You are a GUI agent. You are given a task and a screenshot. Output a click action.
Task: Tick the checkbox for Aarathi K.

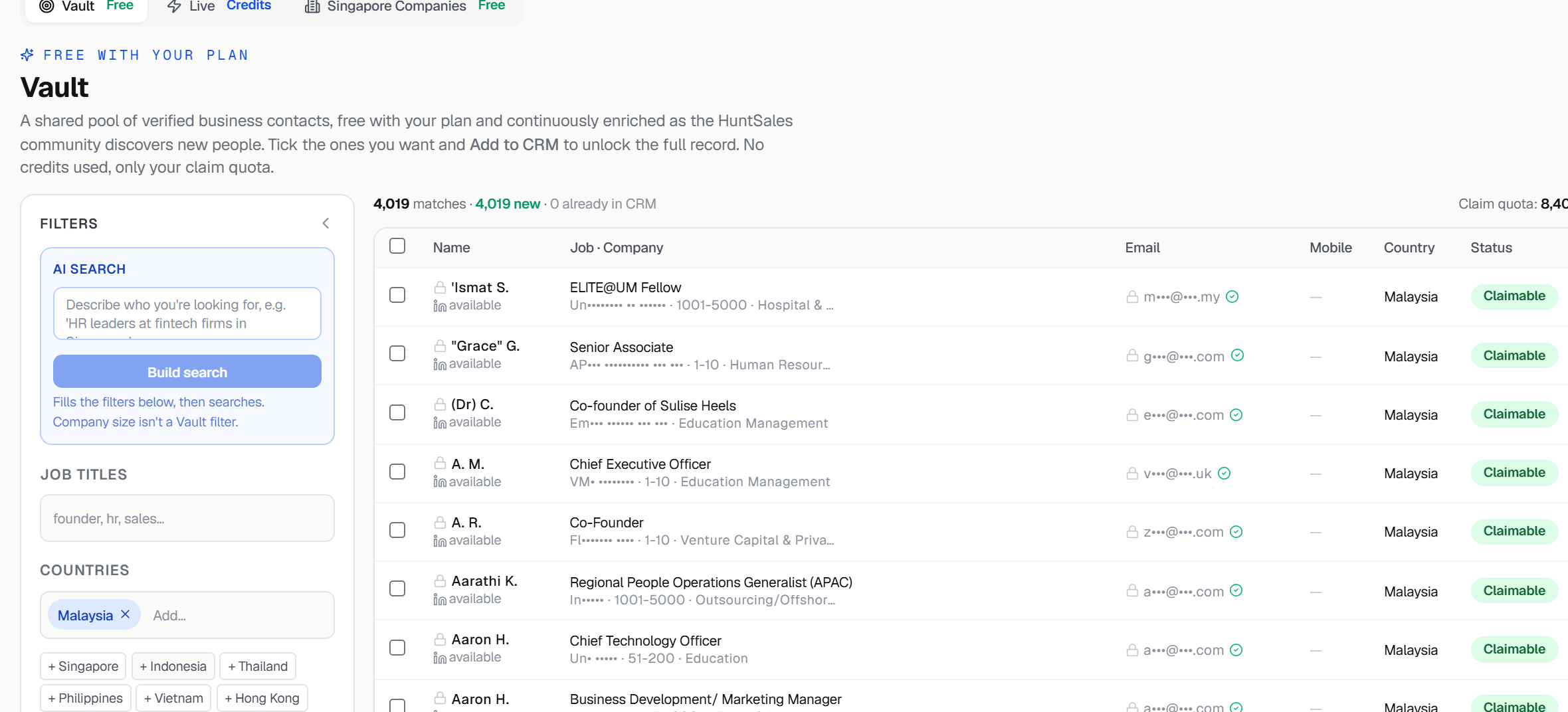click(397, 588)
